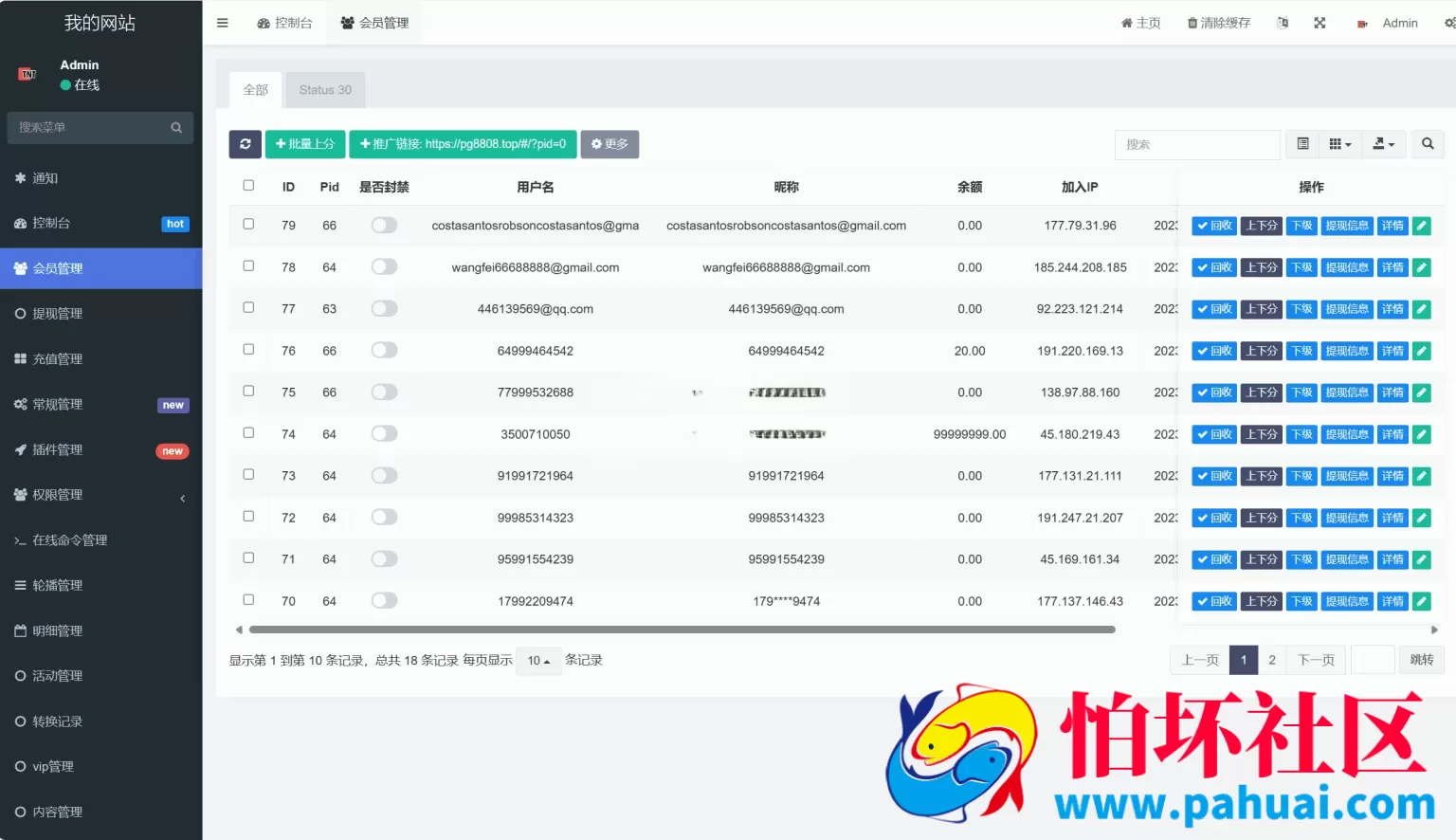Click the green edit pencil for ID 79
Screen dimensions: 1456x840
[x=1422, y=226]
